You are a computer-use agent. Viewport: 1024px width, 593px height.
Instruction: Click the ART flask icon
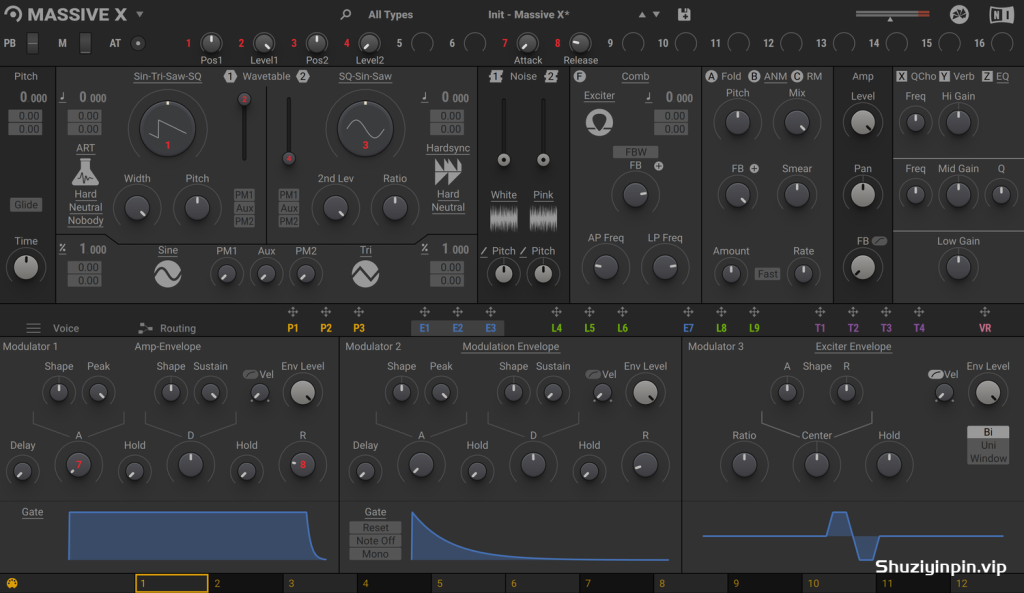pos(85,172)
